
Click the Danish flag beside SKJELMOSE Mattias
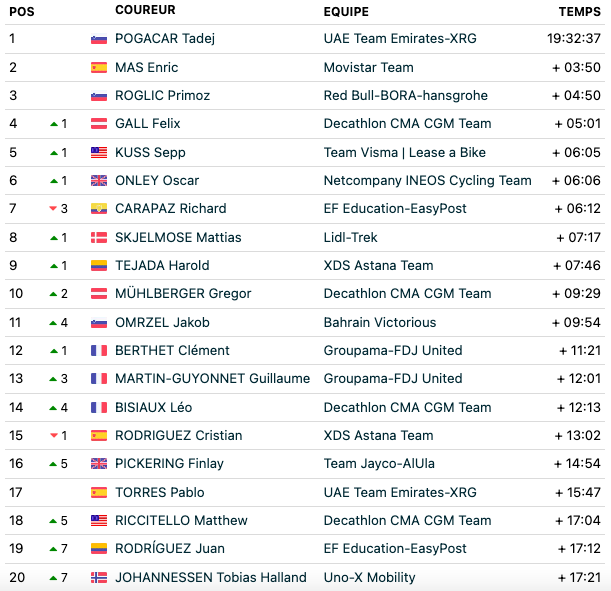pyautogui.click(x=99, y=238)
